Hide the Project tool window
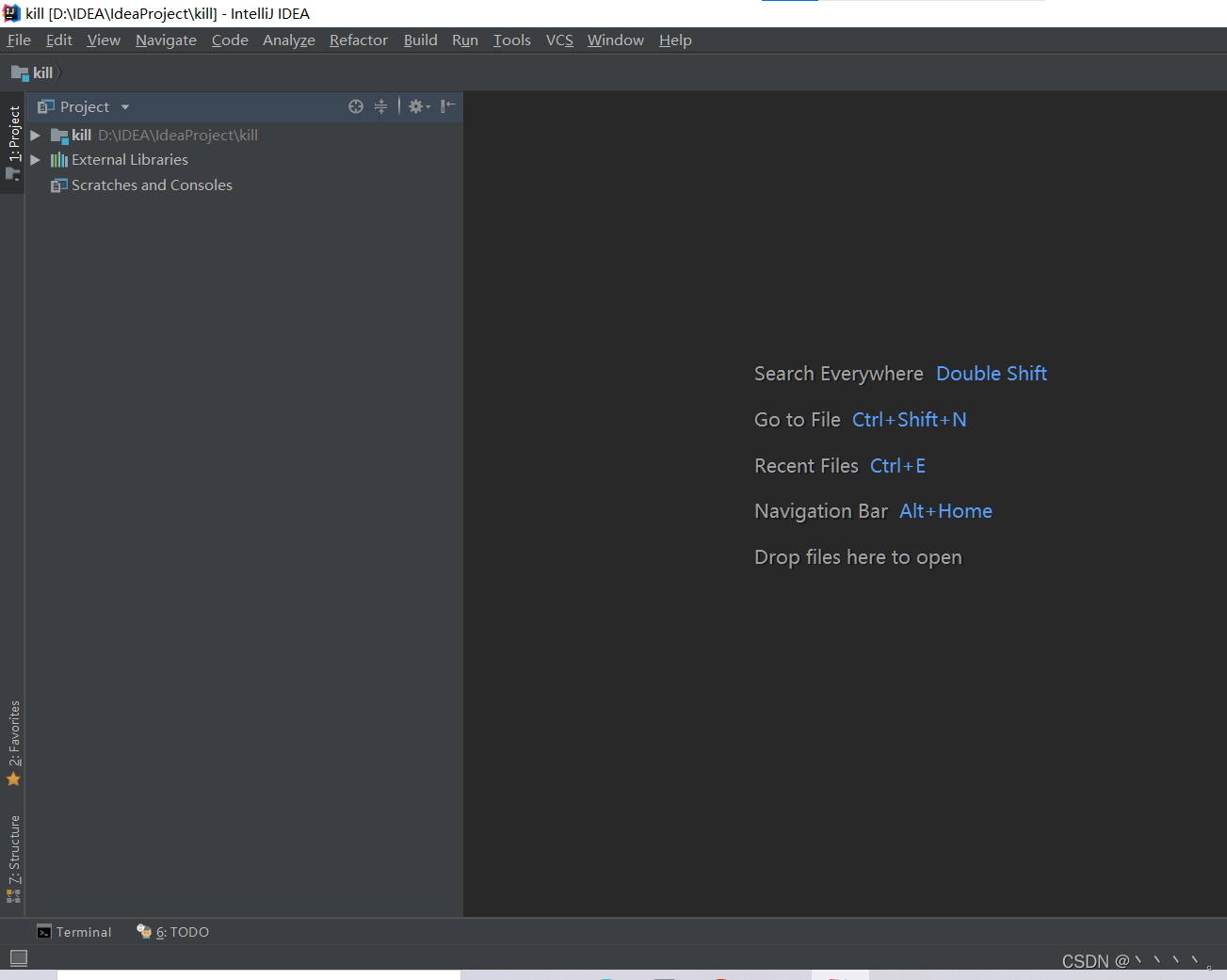 448,105
